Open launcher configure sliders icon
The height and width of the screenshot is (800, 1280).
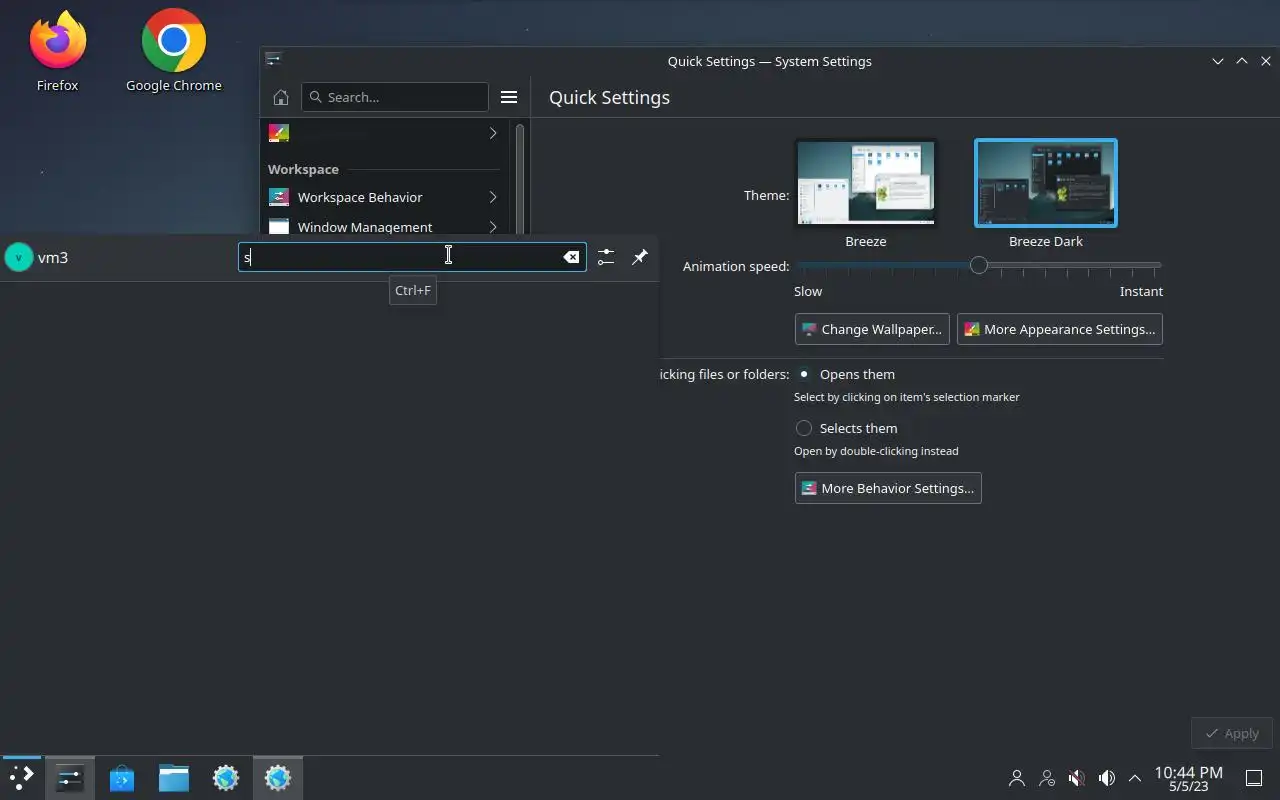[606, 257]
